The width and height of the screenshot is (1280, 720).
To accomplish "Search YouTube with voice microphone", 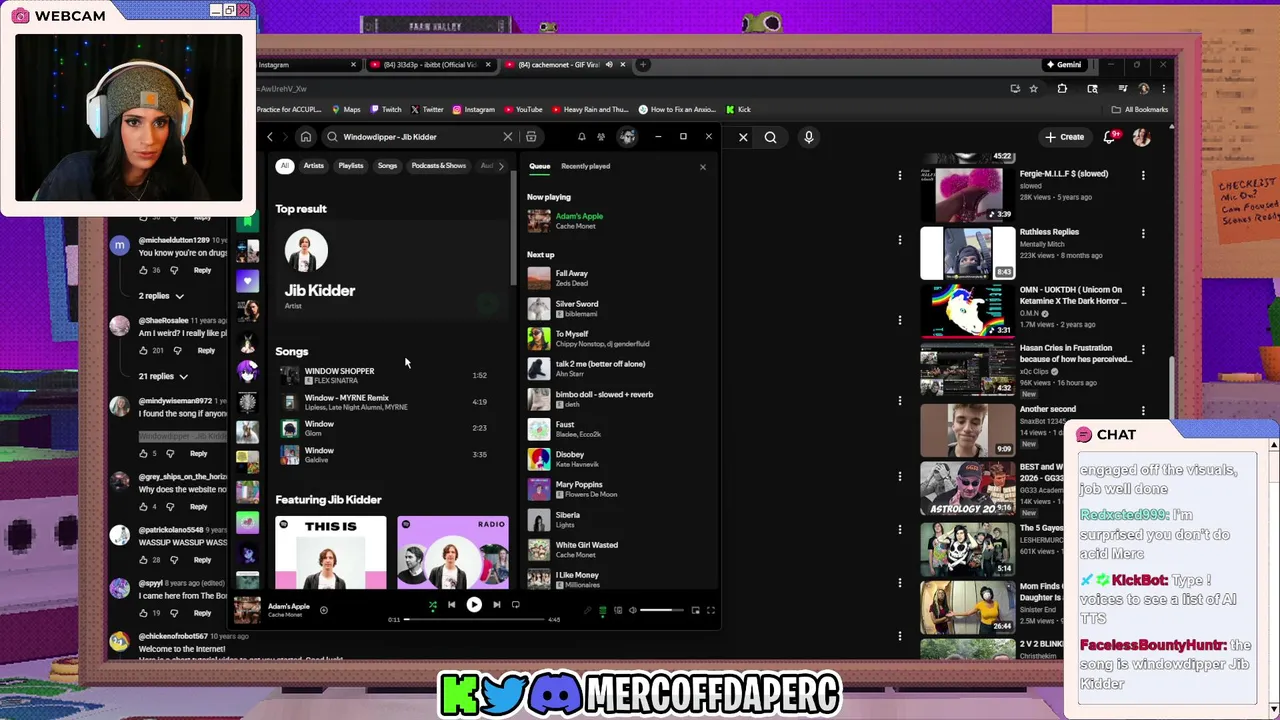I will (808, 137).
